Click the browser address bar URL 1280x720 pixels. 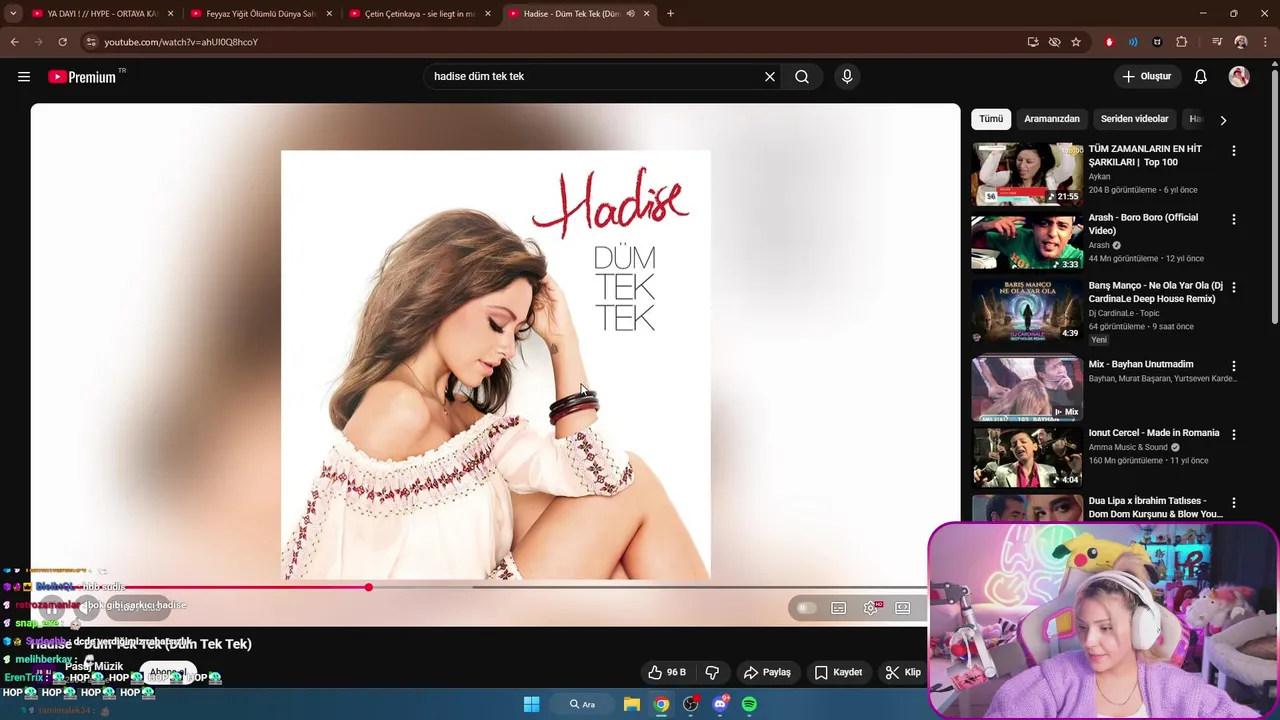tap(181, 42)
